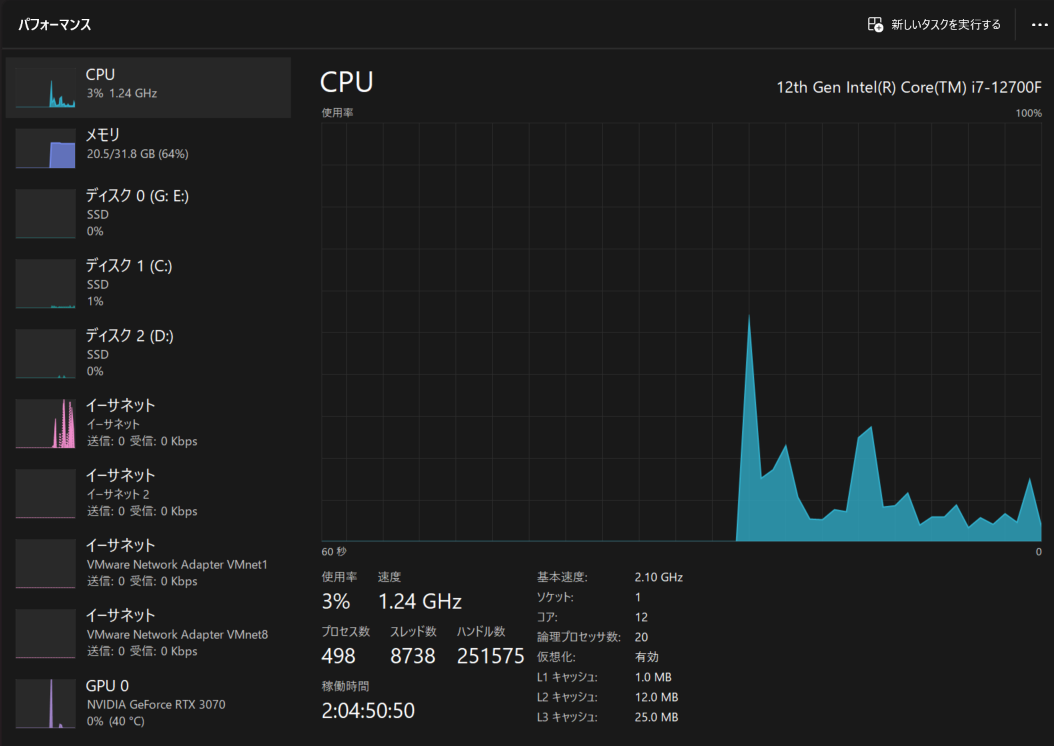This screenshot has width=1054, height=746.
Task: Click the CPU mini graph thumbnail
Action: pos(45,87)
